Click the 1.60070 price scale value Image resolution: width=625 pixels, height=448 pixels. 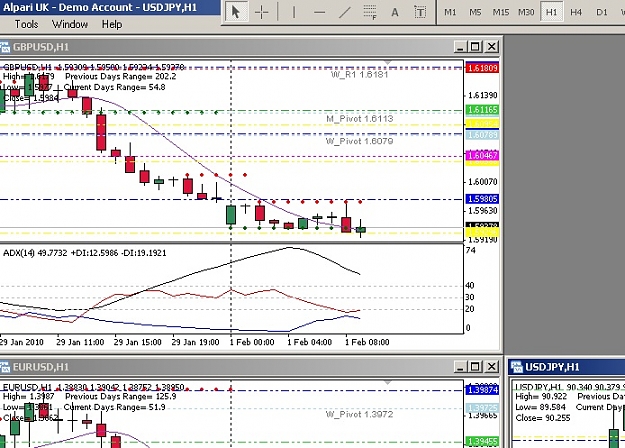pos(483,182)
